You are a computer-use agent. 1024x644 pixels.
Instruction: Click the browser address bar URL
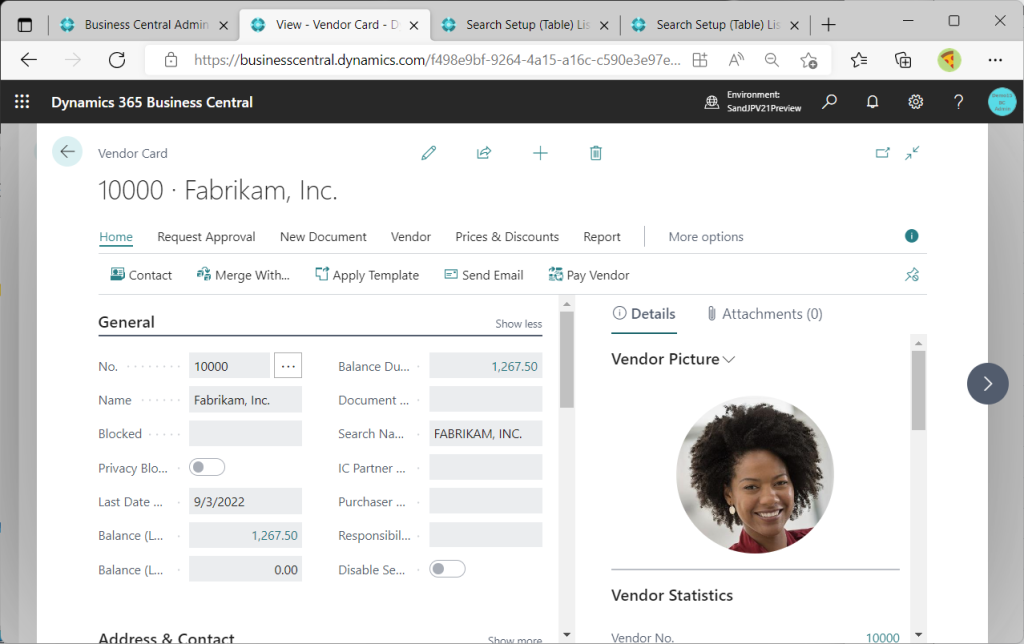point(437,60)
